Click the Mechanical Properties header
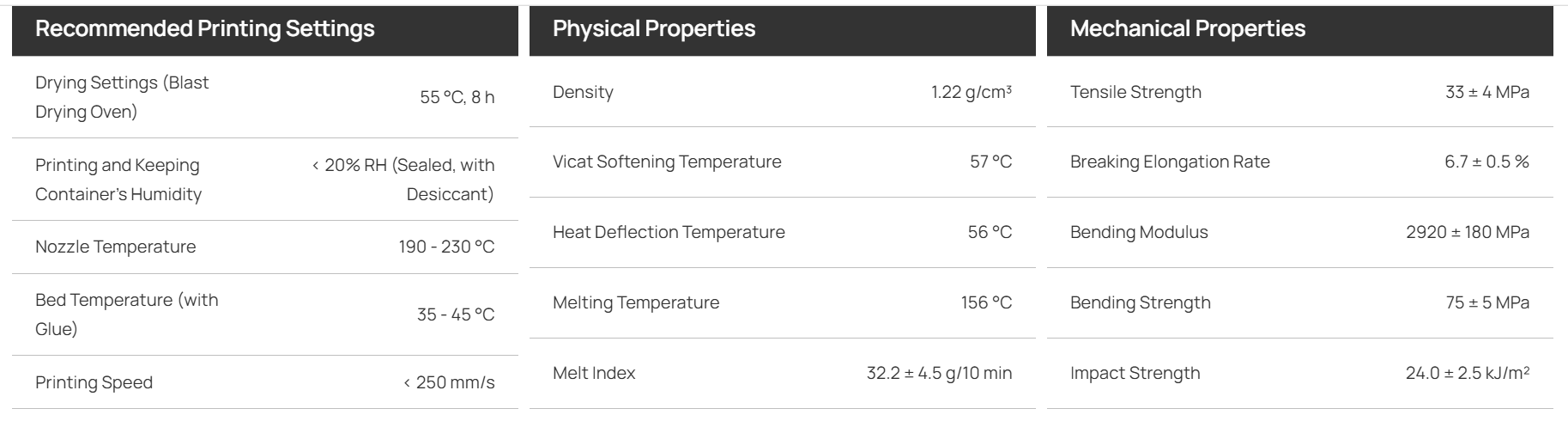The height and width of the screenshot is (421, 1568). click(1188, 28)
